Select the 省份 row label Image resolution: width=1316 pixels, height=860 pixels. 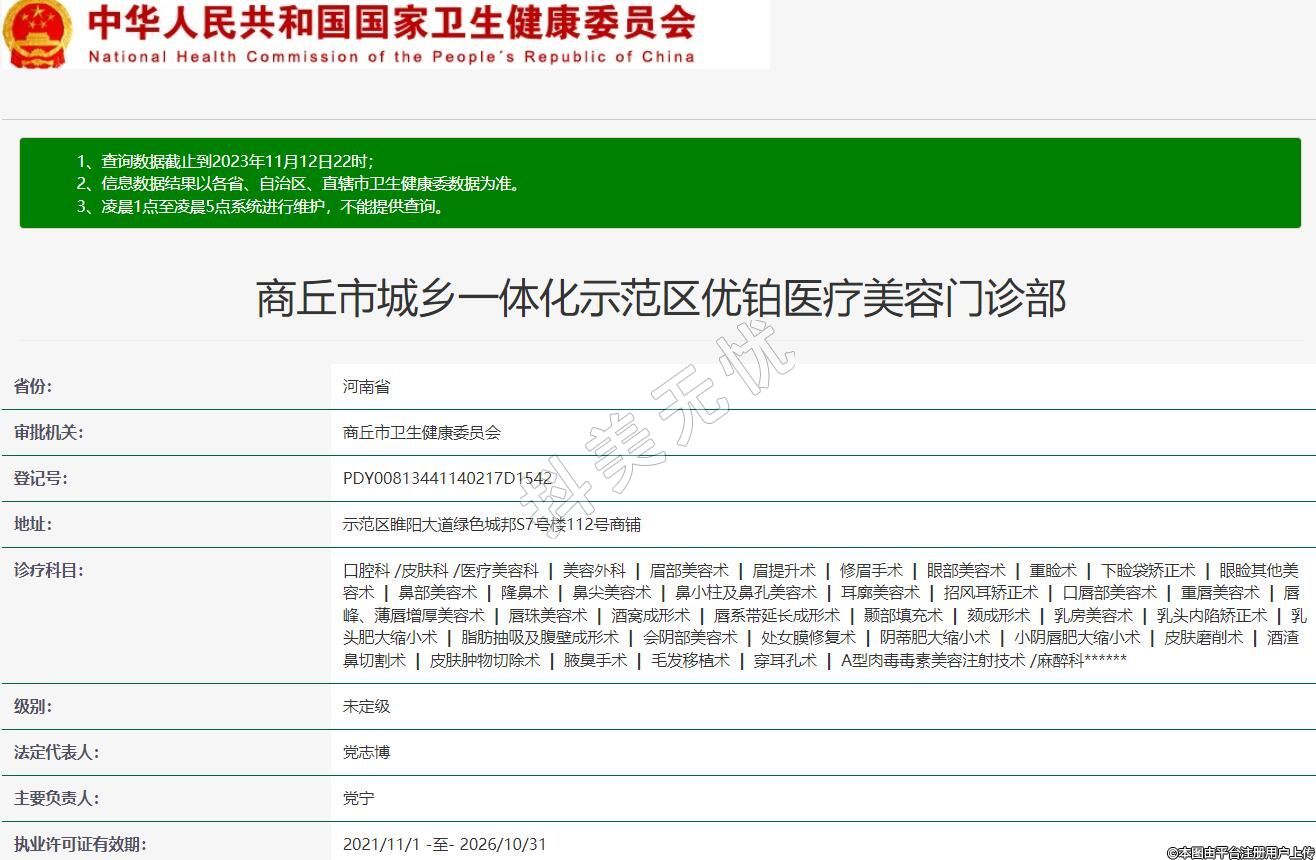pos(33,386)
